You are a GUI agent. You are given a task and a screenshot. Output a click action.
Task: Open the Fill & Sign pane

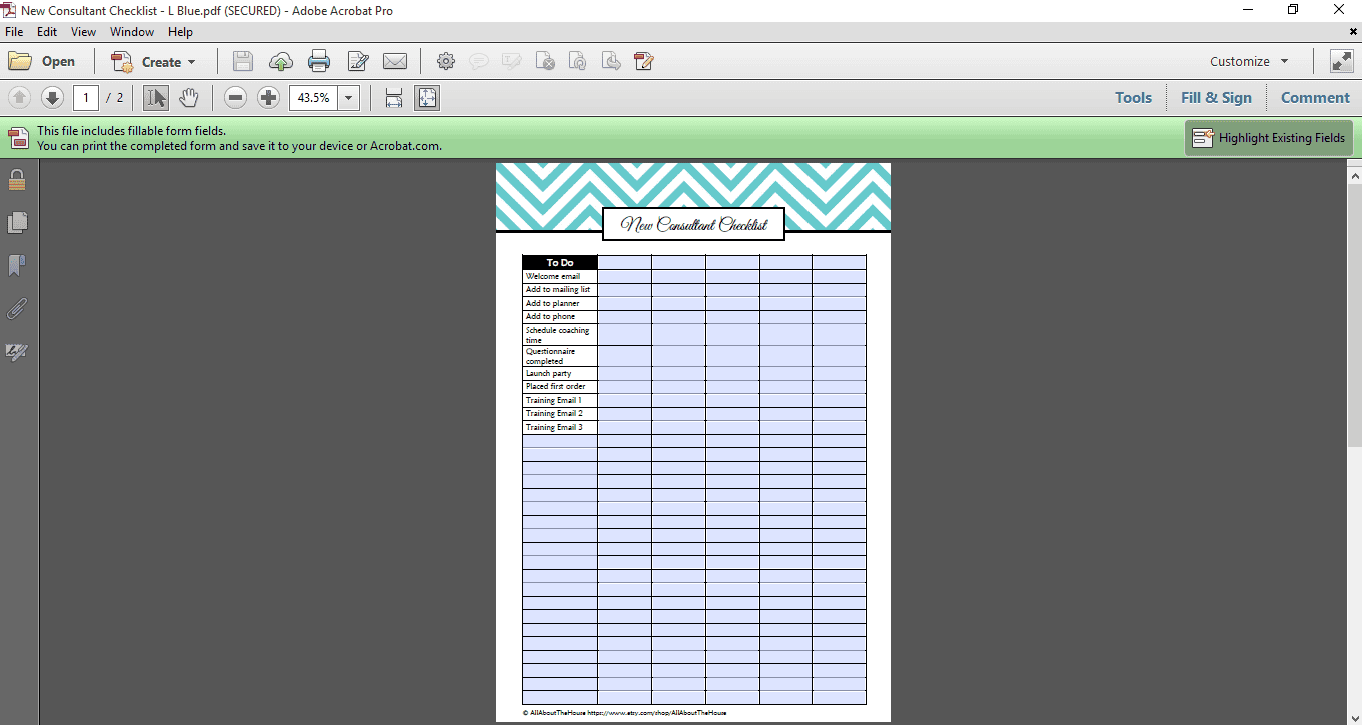point(1216,98)
